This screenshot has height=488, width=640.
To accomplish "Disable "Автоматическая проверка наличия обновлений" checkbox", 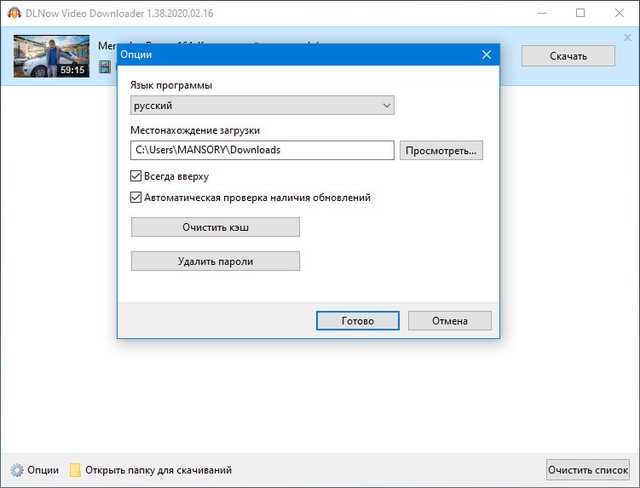I will click(136, 198).
